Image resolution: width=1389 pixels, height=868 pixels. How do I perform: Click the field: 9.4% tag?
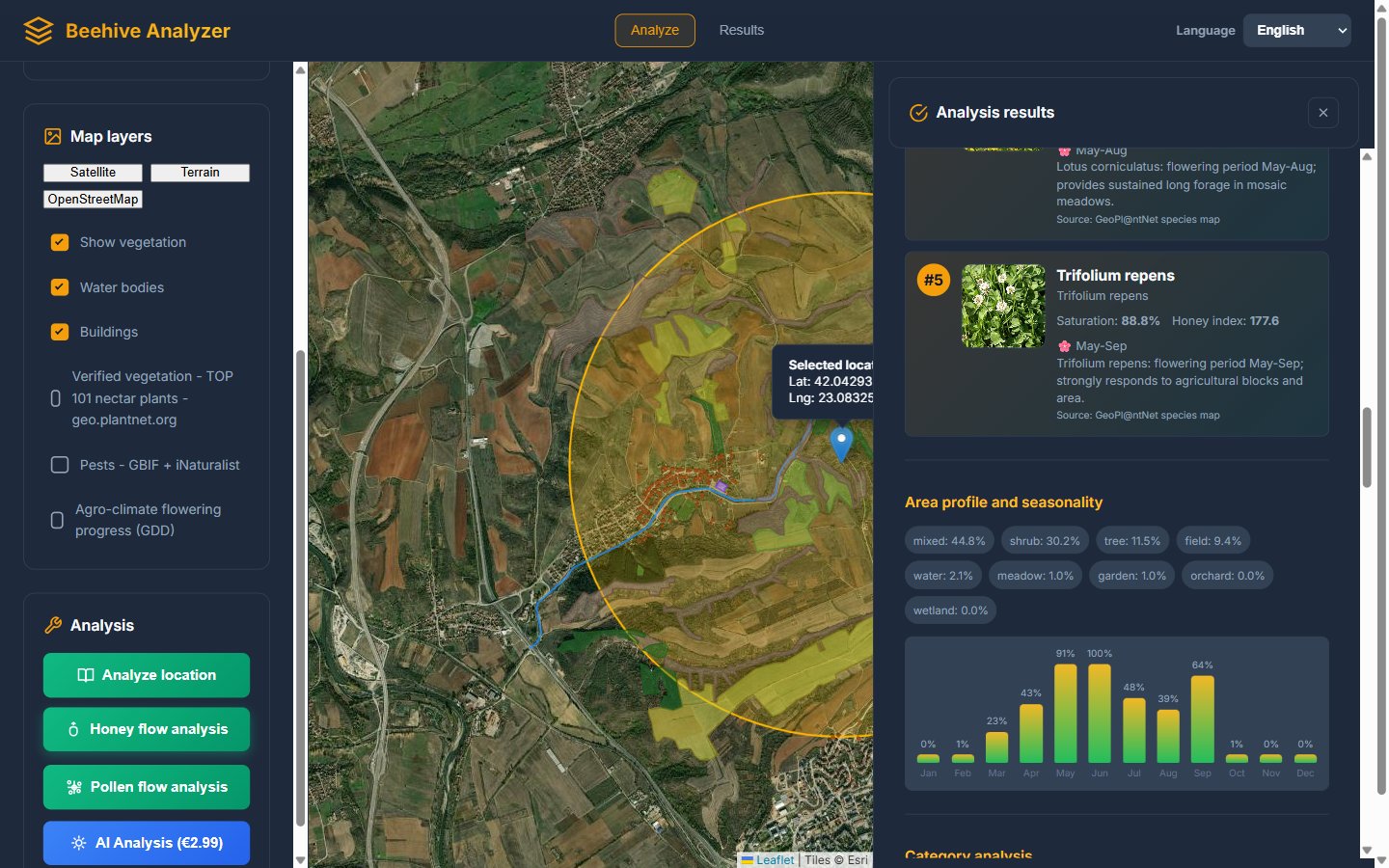click(1213, 541)
